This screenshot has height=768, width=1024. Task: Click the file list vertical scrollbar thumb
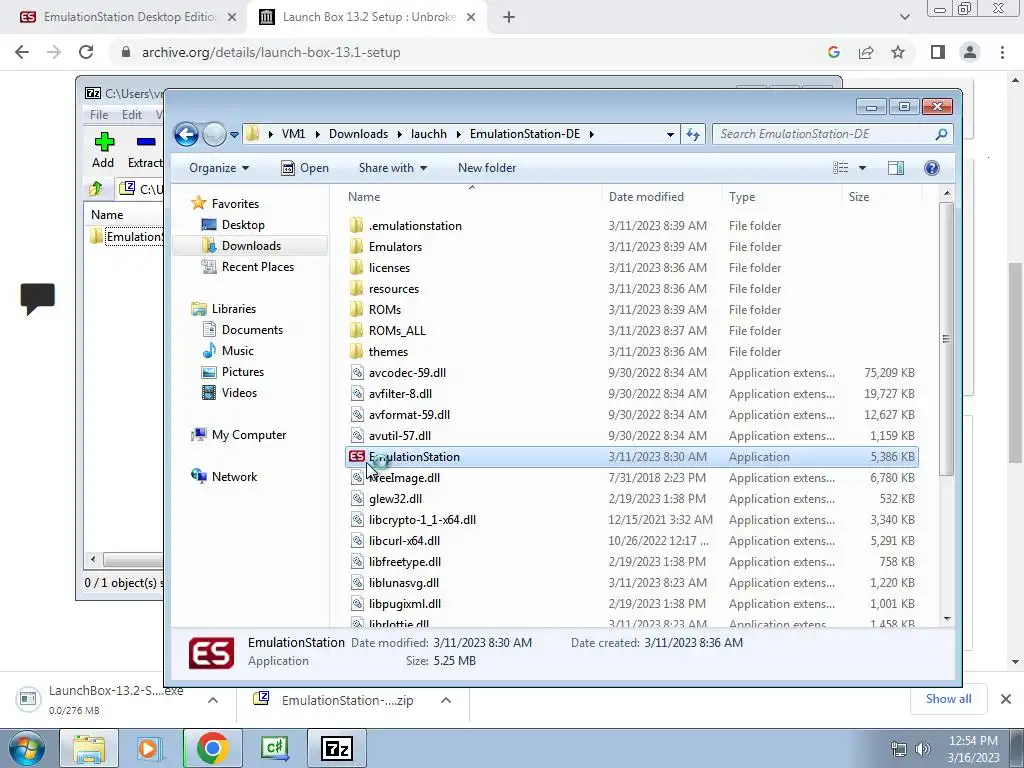[946, 338]
